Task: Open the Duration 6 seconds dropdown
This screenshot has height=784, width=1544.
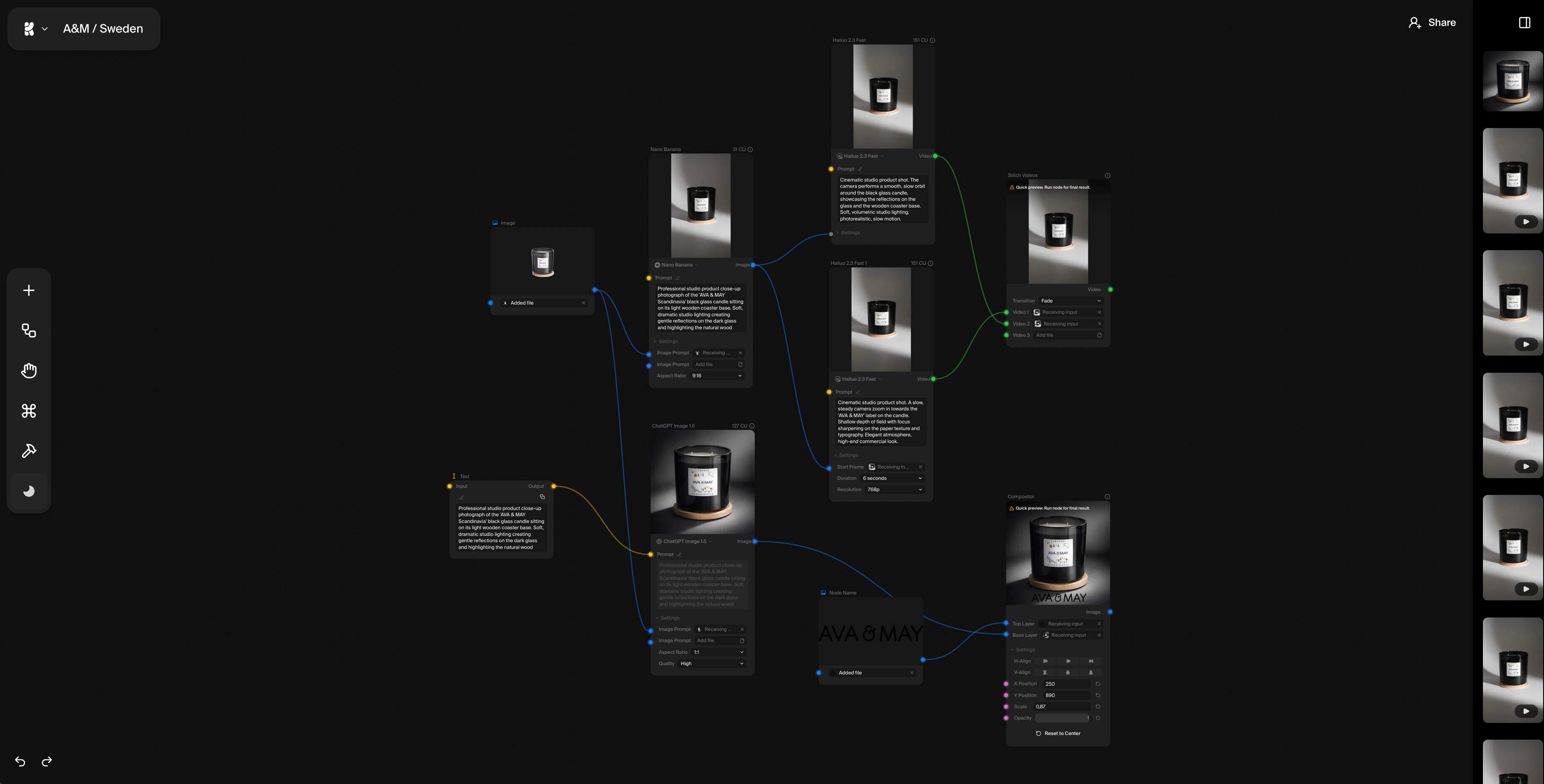Action: pos(892,478)
